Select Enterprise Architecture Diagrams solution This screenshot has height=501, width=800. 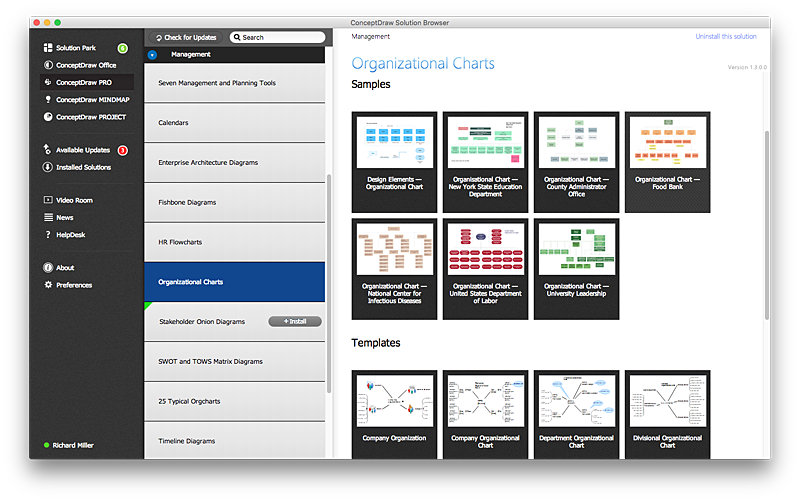click(235, 162)
